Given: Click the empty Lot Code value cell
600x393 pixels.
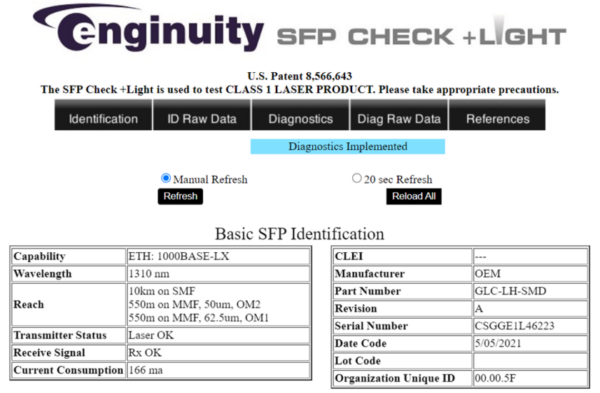Looking at the screenshot, I should [530, 361].
